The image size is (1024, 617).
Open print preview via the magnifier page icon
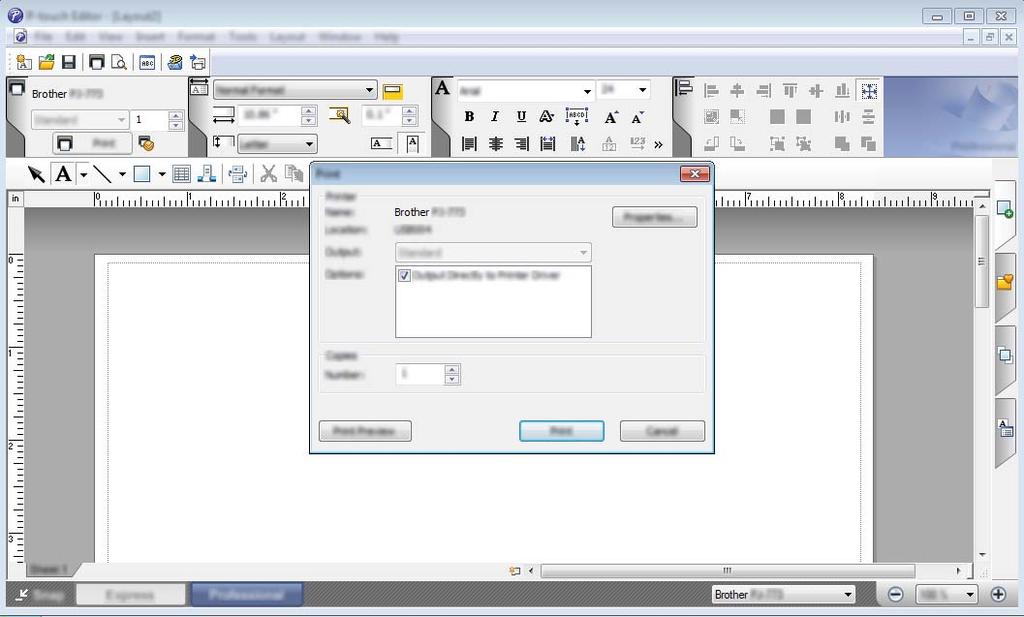point(119,62)
